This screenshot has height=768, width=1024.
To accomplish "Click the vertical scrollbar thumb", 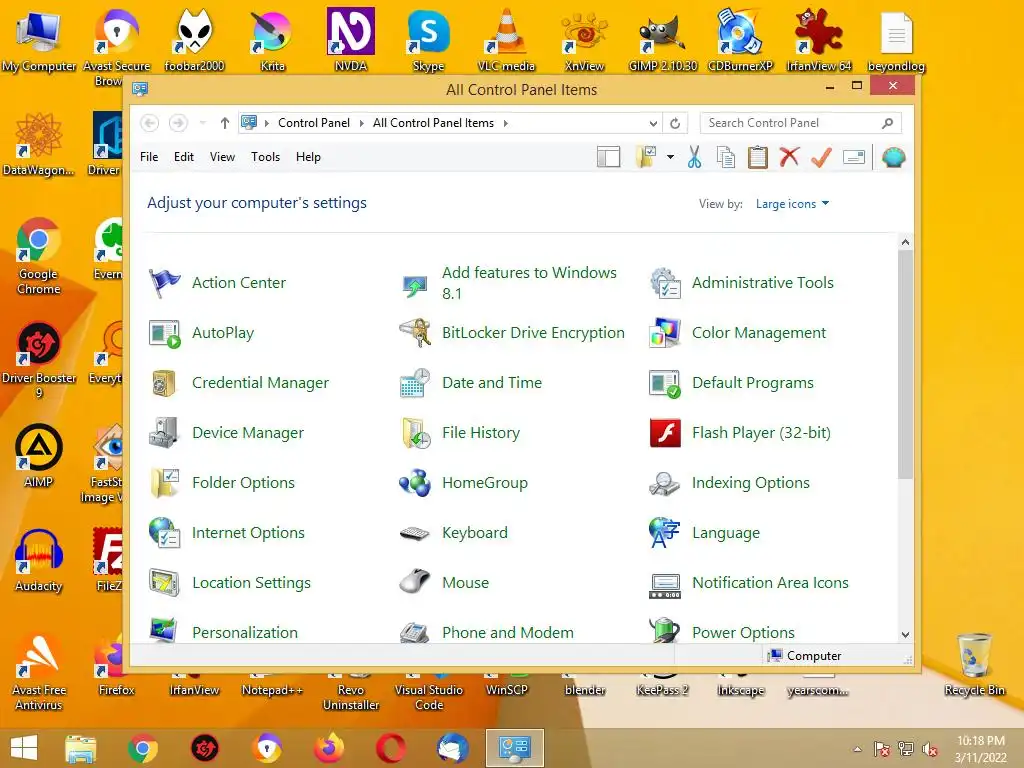I will pos(905,364).
